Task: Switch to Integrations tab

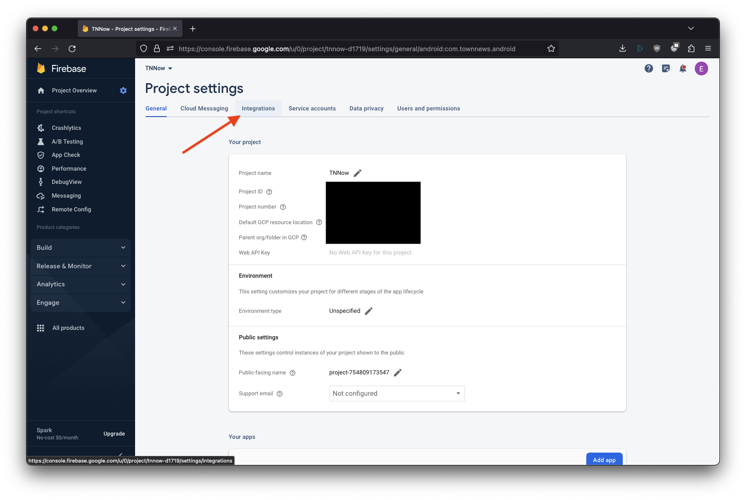Action: [x=258, y=108]
